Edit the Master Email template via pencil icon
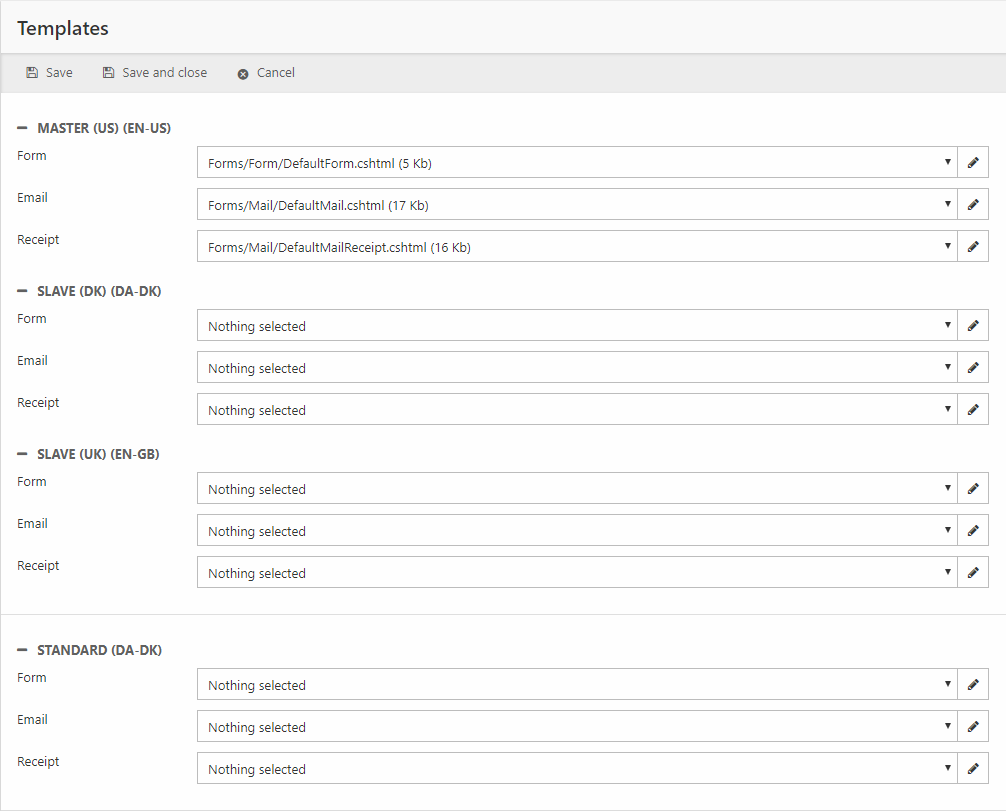The image size is (1006, 811). [x=973, y=204]
